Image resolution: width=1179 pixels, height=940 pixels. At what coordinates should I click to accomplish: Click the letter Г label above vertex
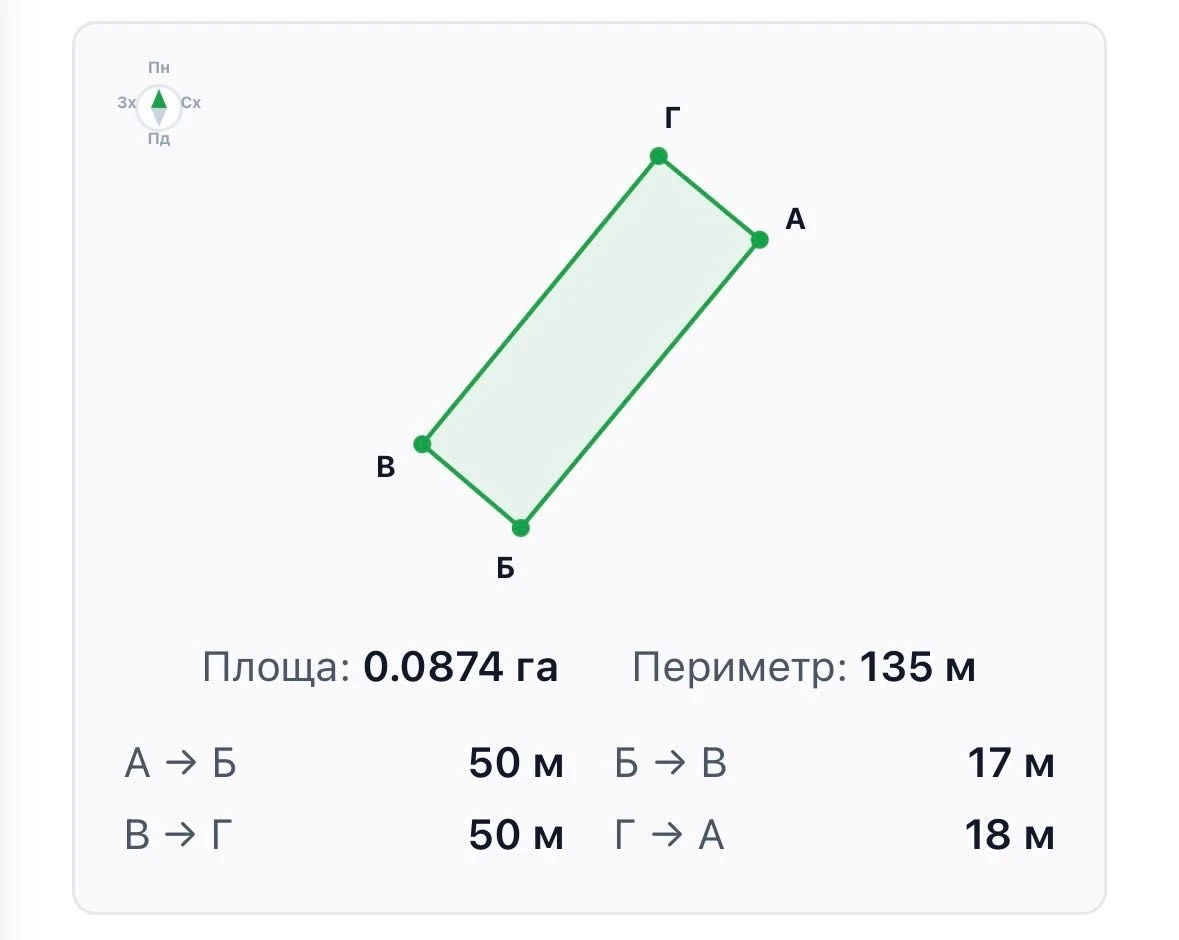(x=673, y=118)
